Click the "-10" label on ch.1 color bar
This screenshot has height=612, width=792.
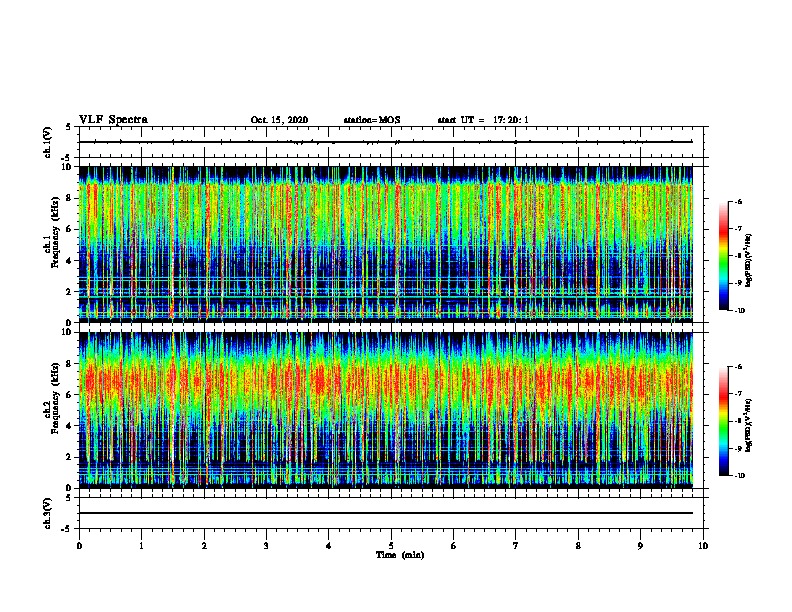(x=739, y=311)
